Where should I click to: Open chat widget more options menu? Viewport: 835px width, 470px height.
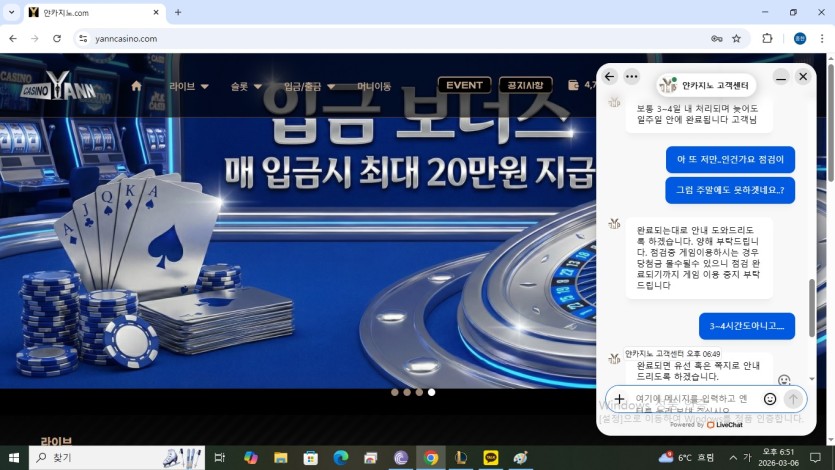[x=632, y=77]
